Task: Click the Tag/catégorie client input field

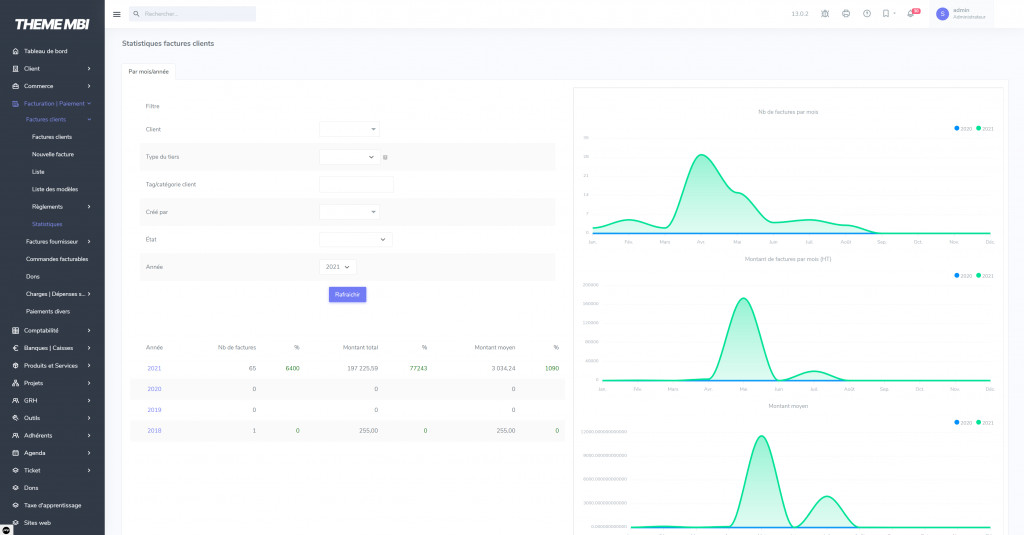Action: tap(356, 185)
